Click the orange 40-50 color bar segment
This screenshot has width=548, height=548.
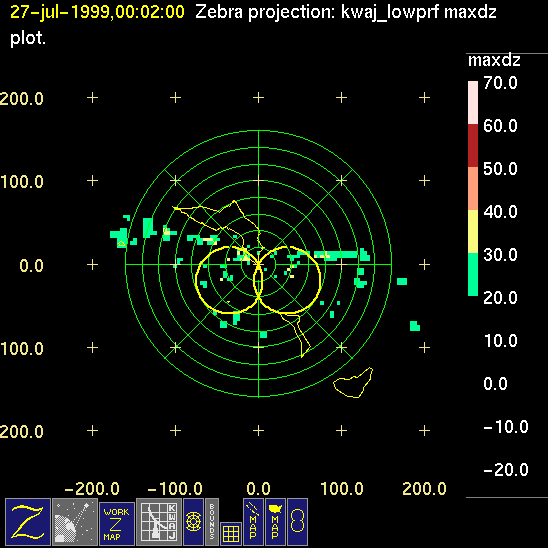473,188
